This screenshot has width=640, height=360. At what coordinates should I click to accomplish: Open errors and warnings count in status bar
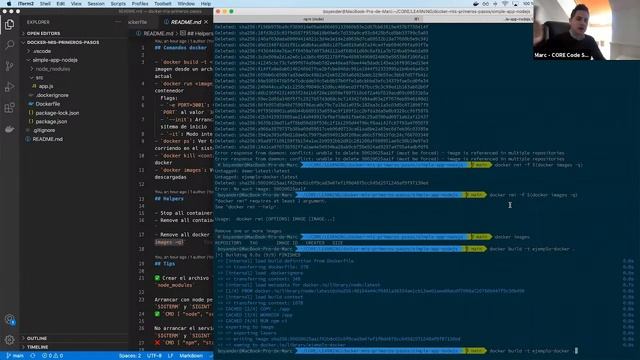click(52, 356)
